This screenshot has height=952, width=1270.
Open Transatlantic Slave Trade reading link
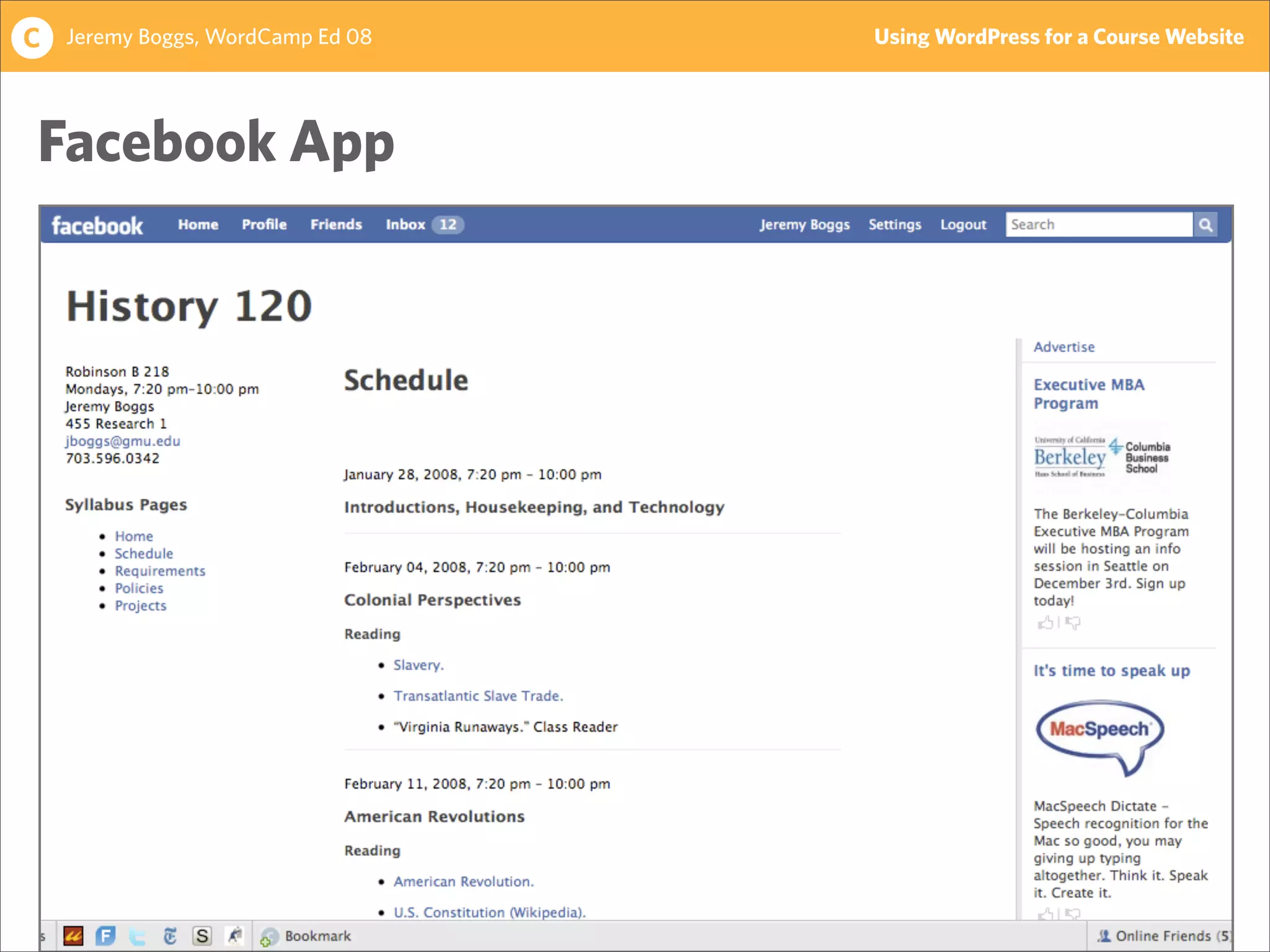click(478, 696)
